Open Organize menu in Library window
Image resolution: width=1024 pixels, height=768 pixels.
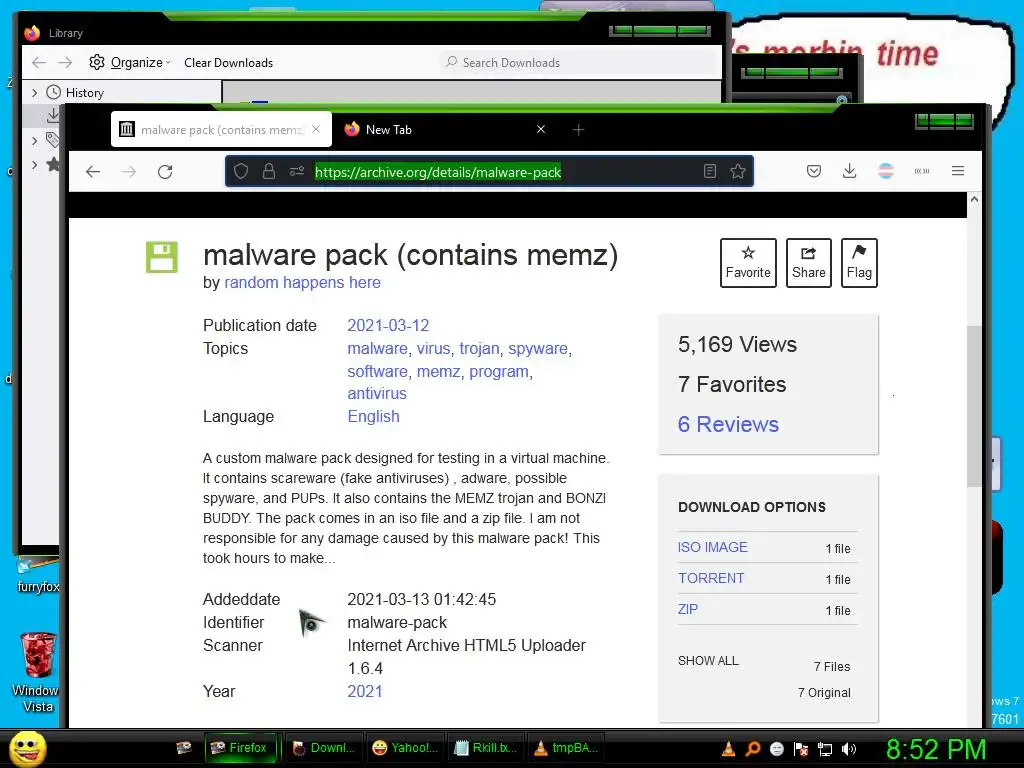130,63
